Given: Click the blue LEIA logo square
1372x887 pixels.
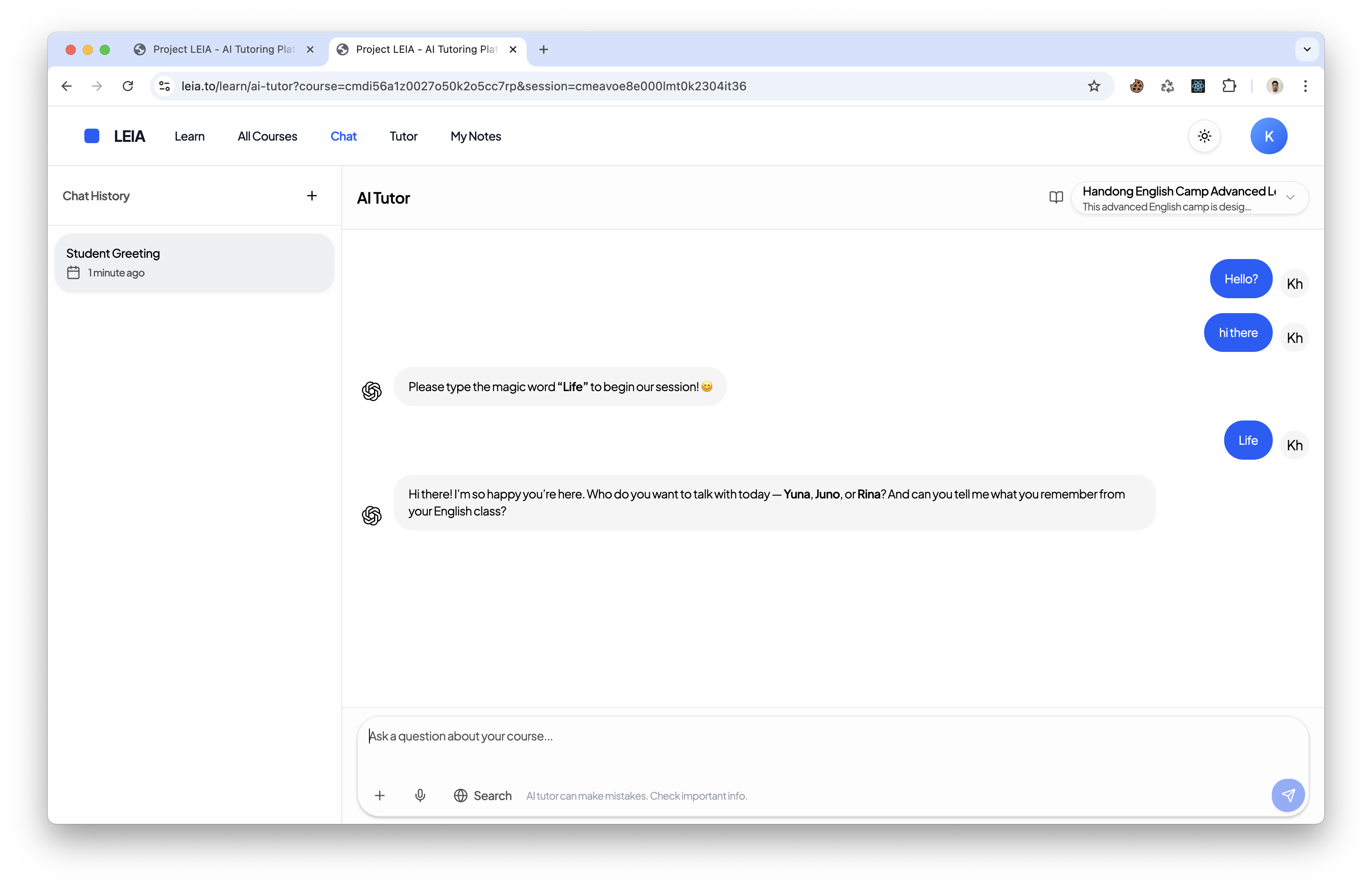Looking at the screenshot, I should [x=92, y=136].
